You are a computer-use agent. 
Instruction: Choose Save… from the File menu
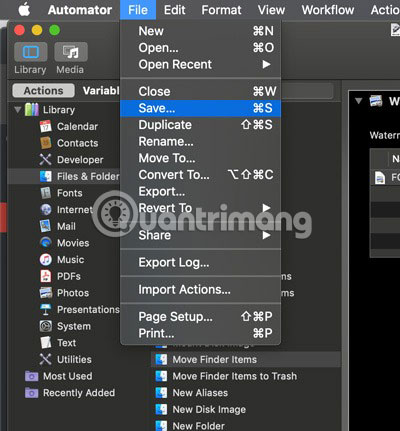(x=200, y=108)
